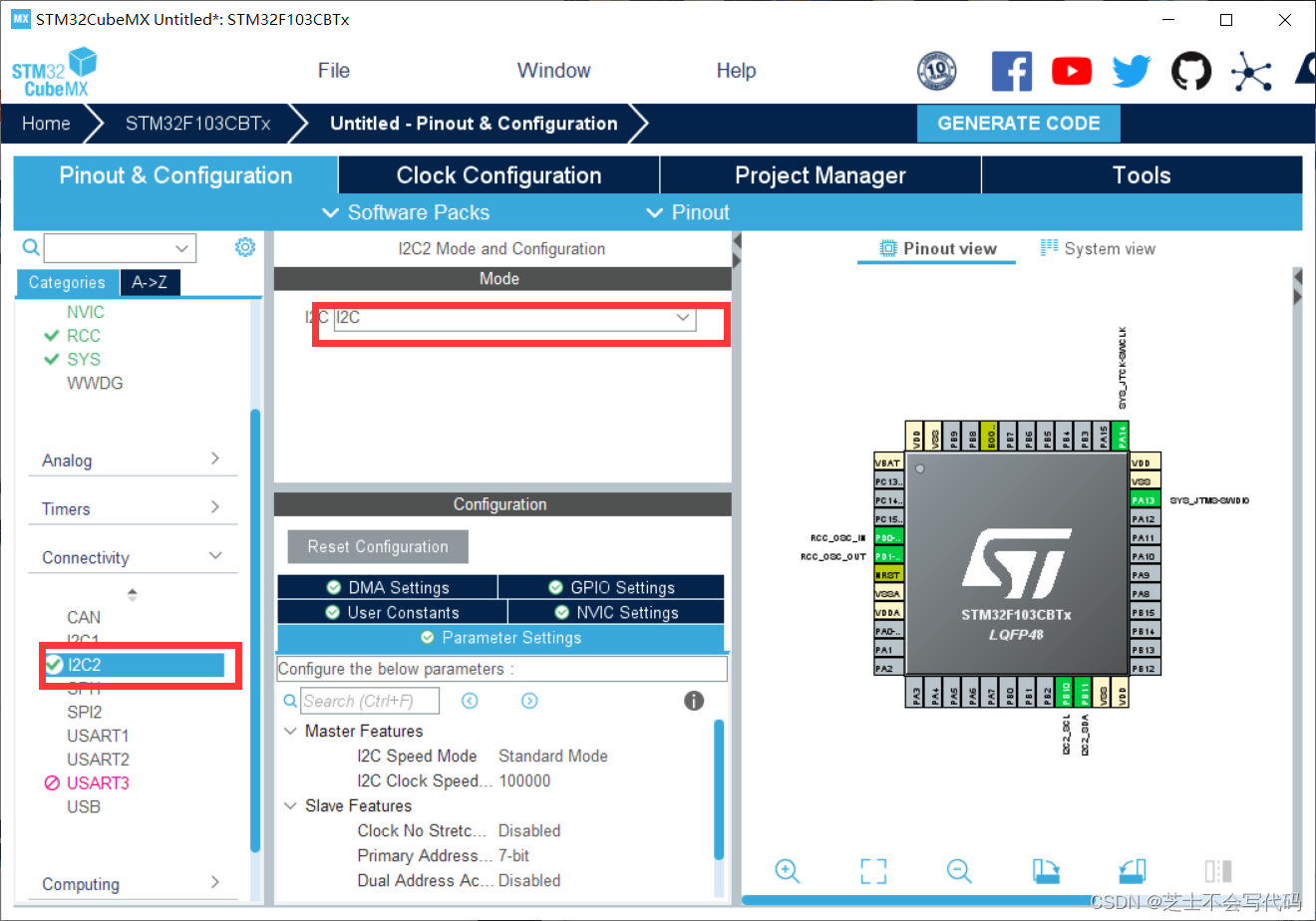Switch to System view
Viewport: 1316px width, 921px height.
pyautogui.click(x=1098, y=249)
